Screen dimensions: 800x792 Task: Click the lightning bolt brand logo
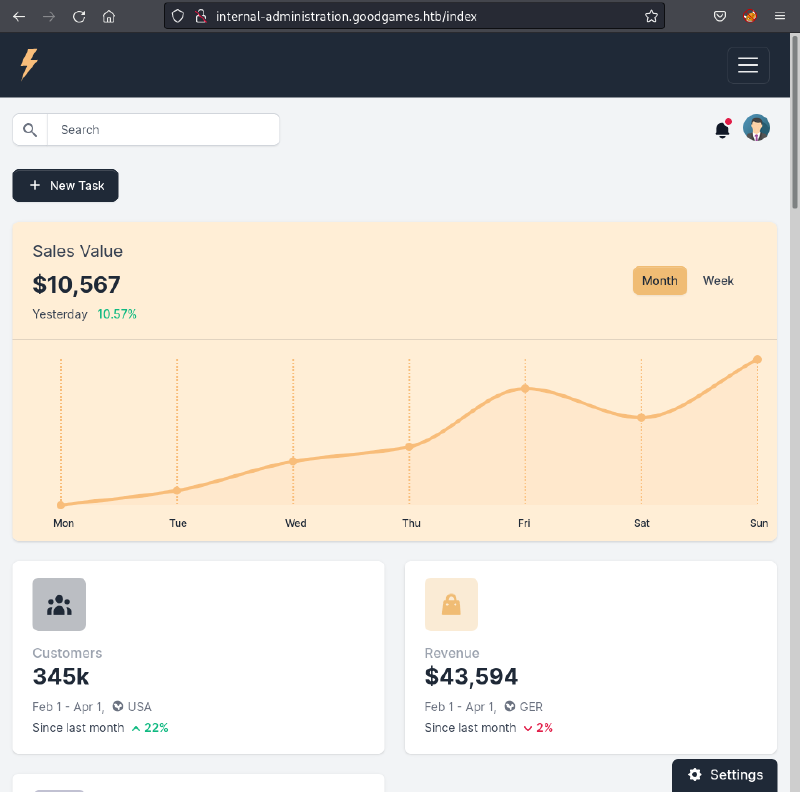tap(28, 64)
